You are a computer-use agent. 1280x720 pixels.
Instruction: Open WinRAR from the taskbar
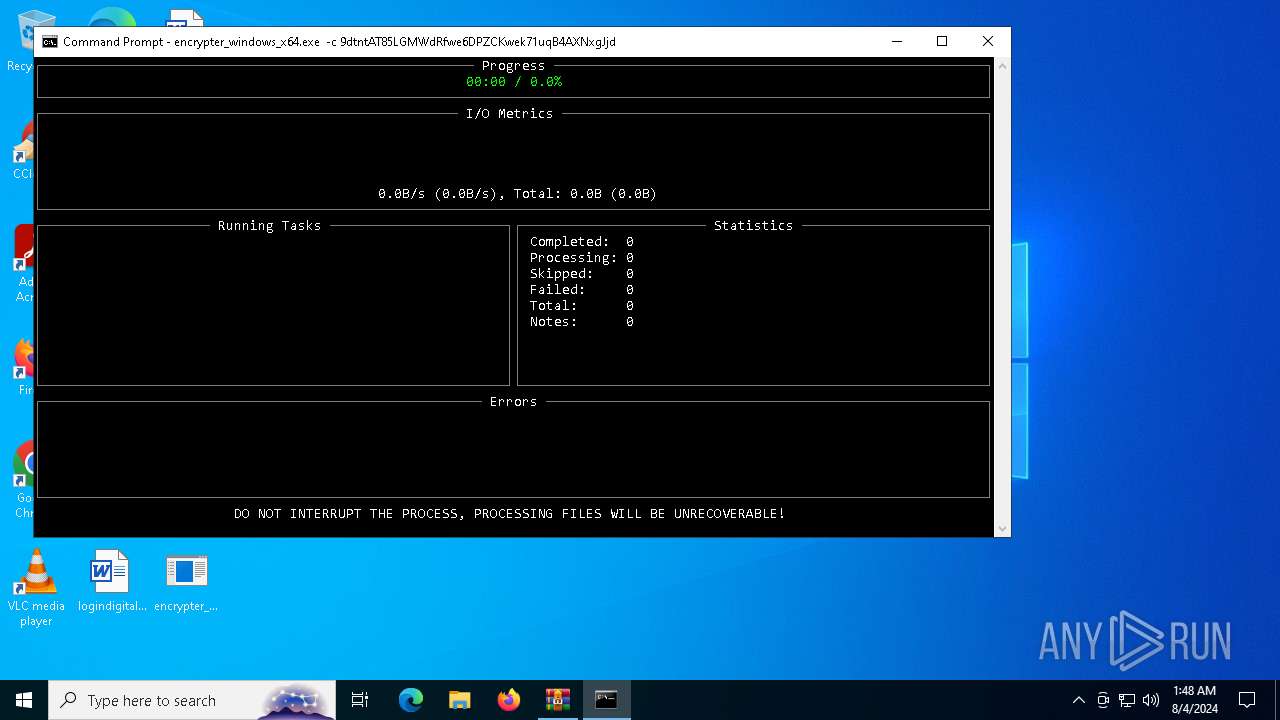558,700
